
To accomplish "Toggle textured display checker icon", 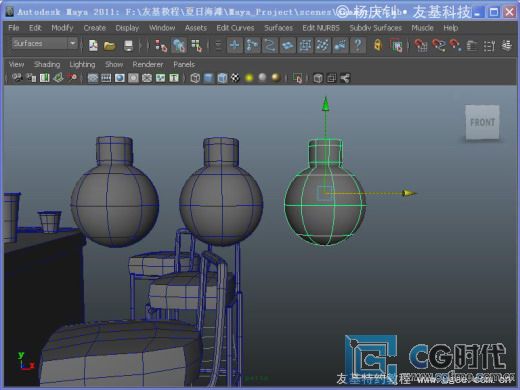I will click(x=235, y=78).
